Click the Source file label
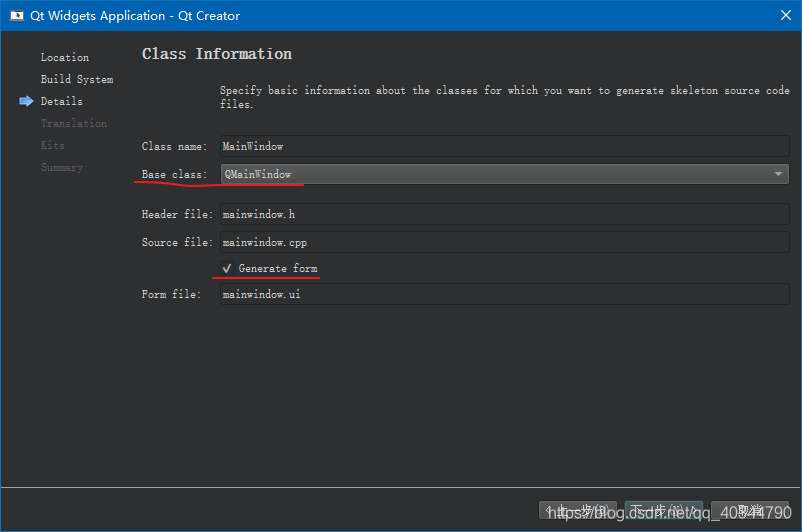The width and height of the screenshot is (802, 532). click(177, 242)
